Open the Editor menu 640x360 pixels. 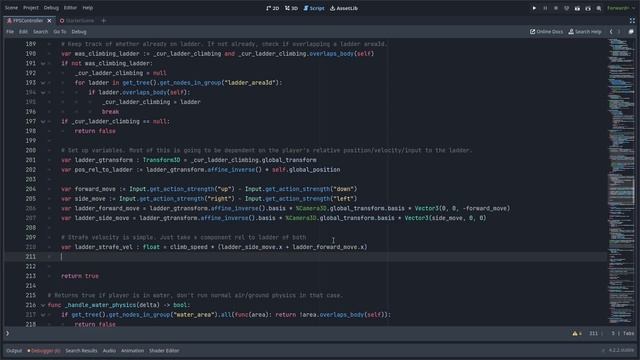[70, 8]
